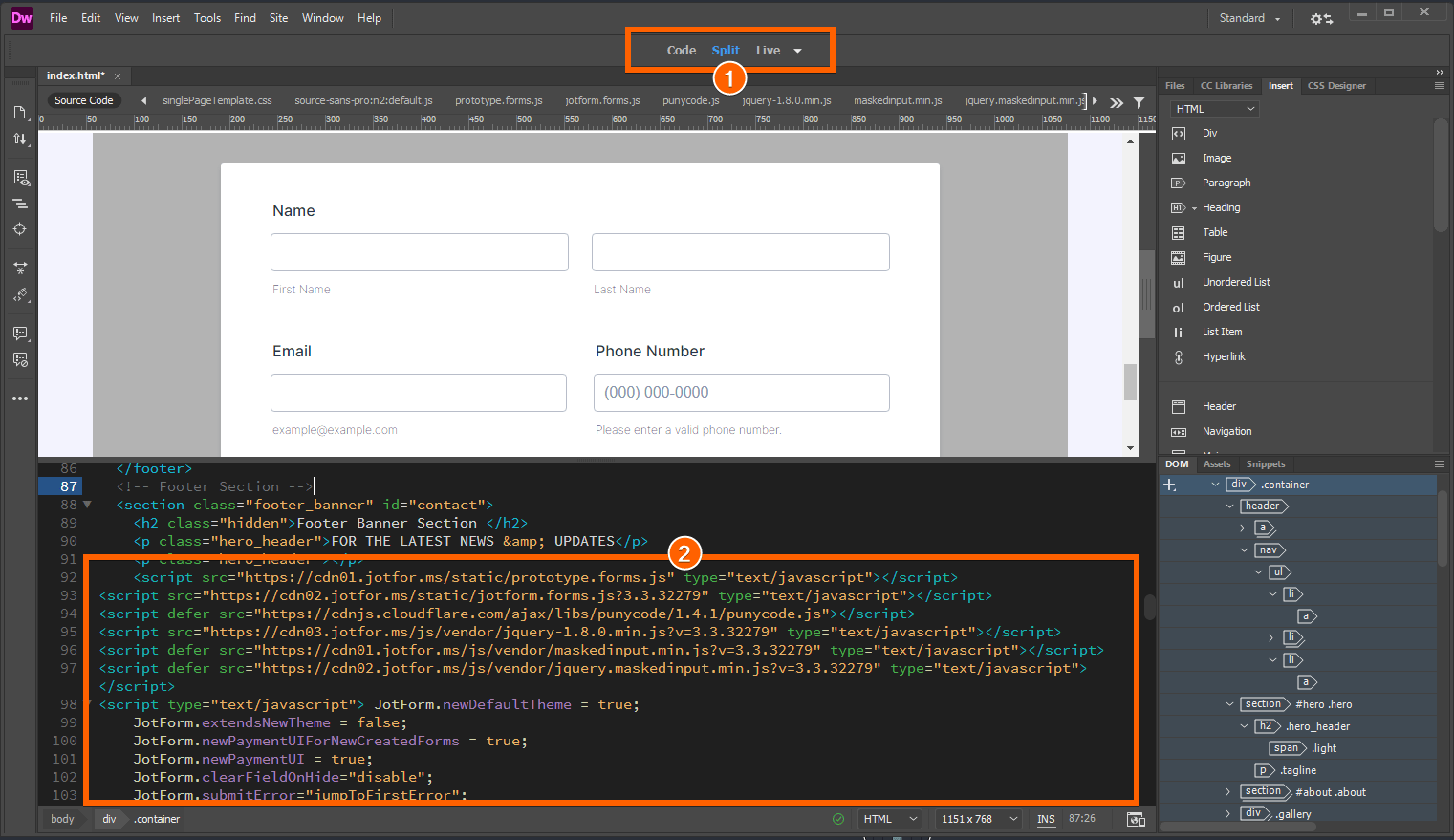The height and width of the screenshot is (840, 1454).
Task: Click the Source Code button
Action: tap(84, 100)
